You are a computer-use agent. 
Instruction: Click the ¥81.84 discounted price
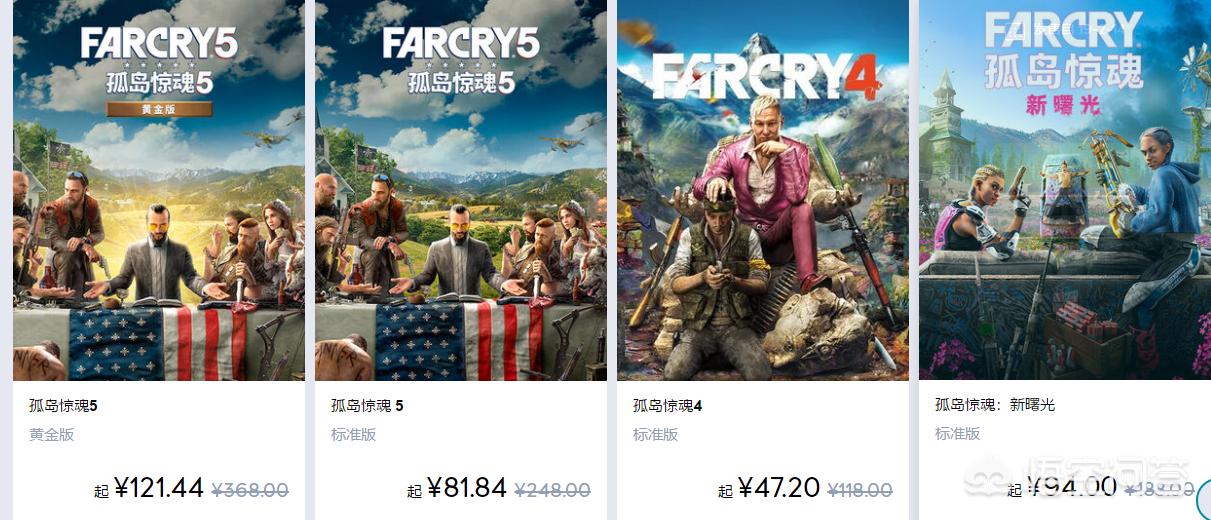coord(467,488)
